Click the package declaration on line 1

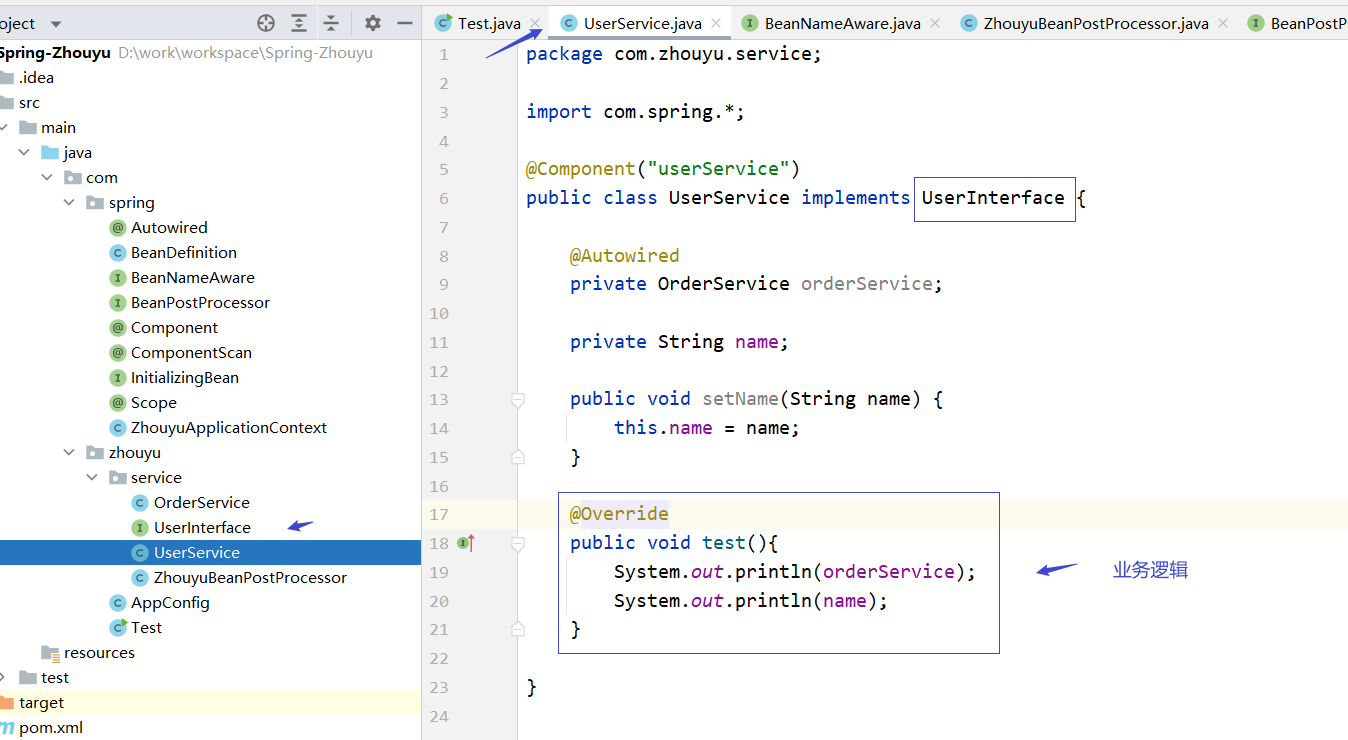(674, 54)
